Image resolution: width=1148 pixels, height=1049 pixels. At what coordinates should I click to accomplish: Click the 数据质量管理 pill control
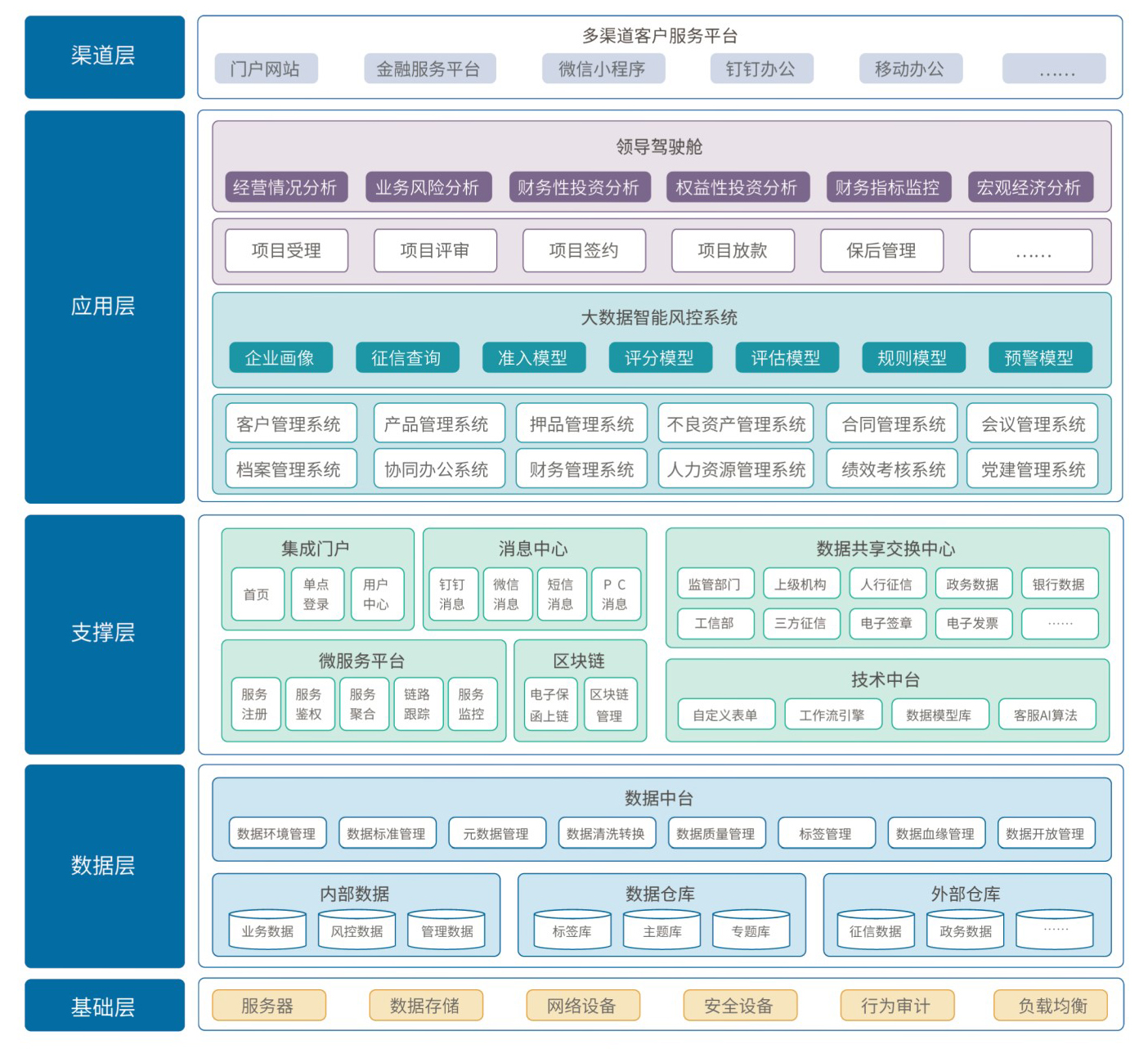click(x=715, y=833)
